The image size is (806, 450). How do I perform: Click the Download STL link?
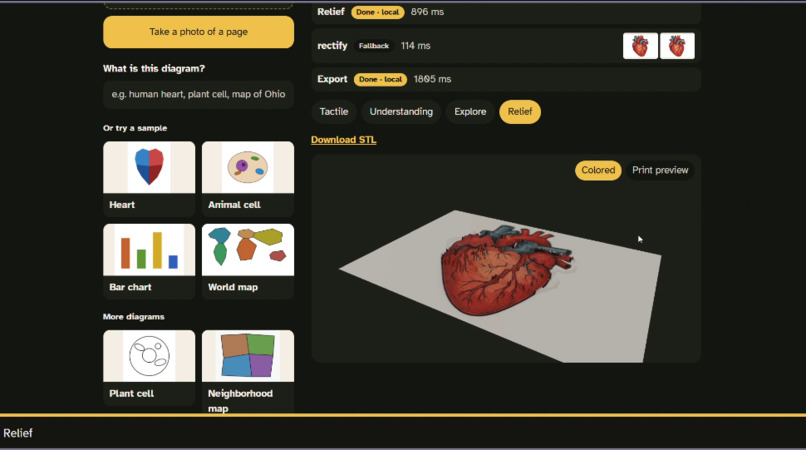pyautogui.click(x=343, y=140)
